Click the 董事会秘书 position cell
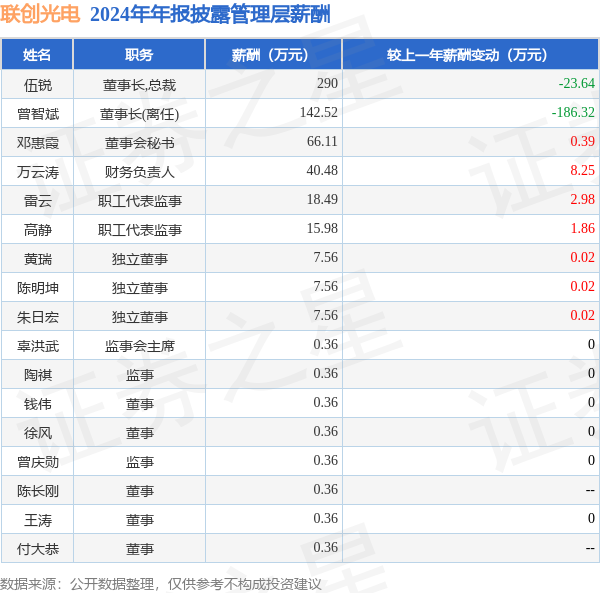 139,143
